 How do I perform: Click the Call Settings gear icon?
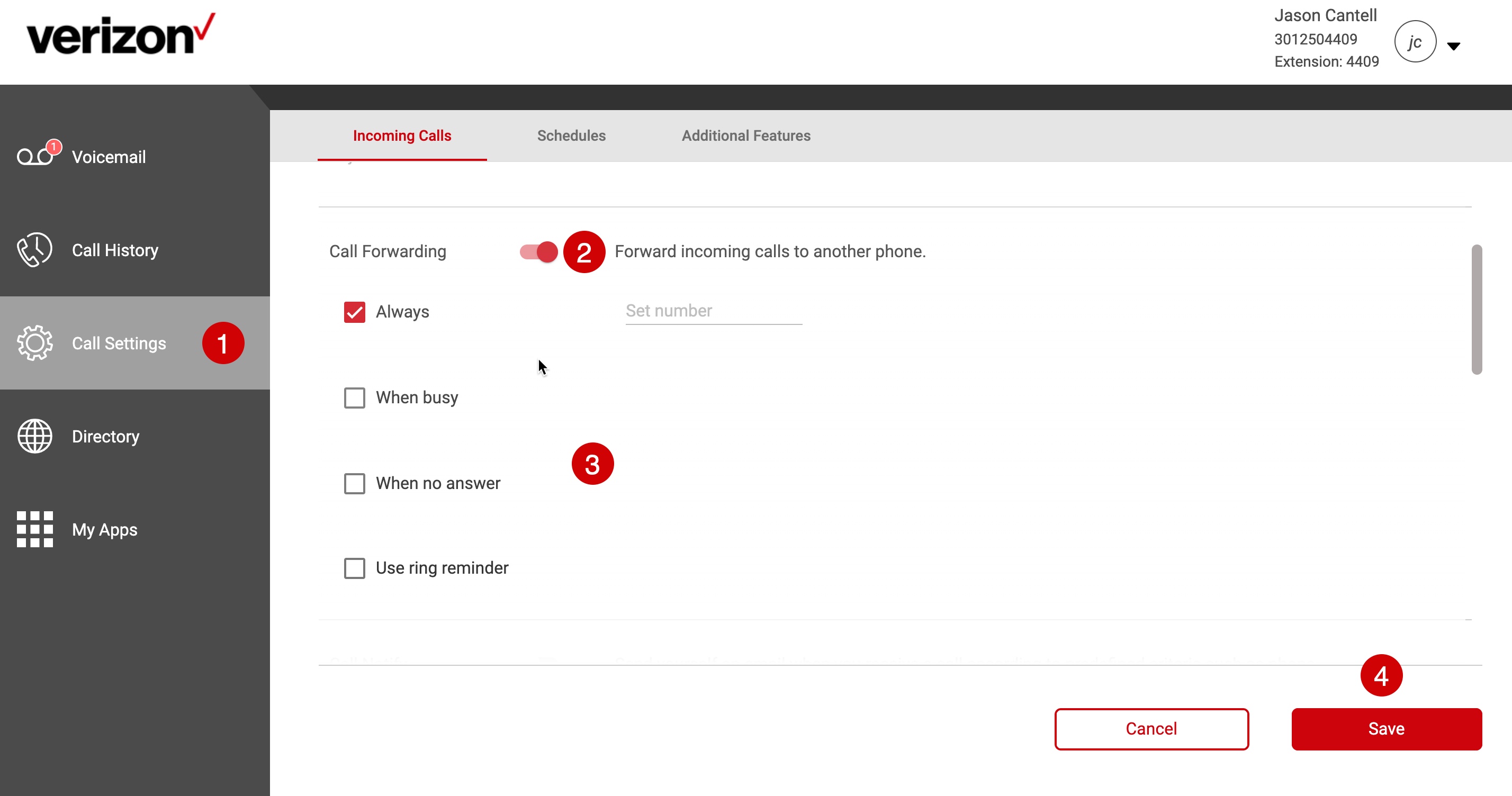coord(36,344)
